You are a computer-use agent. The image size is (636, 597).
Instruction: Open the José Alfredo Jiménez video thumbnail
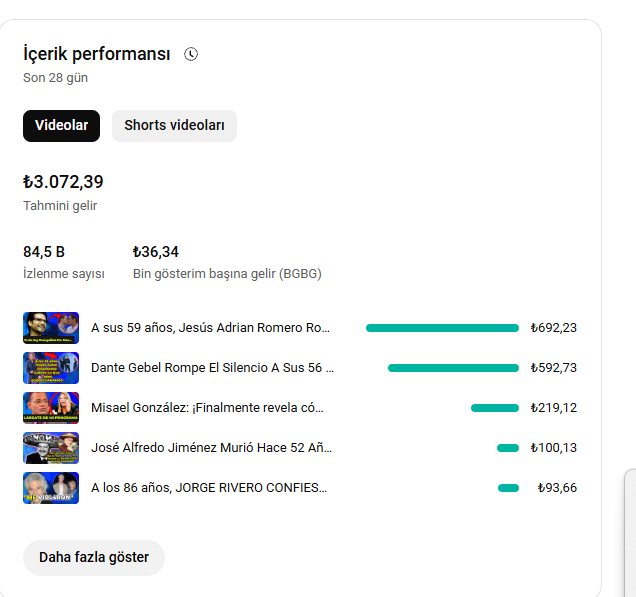pyautogui.click(x=51, y=448)
